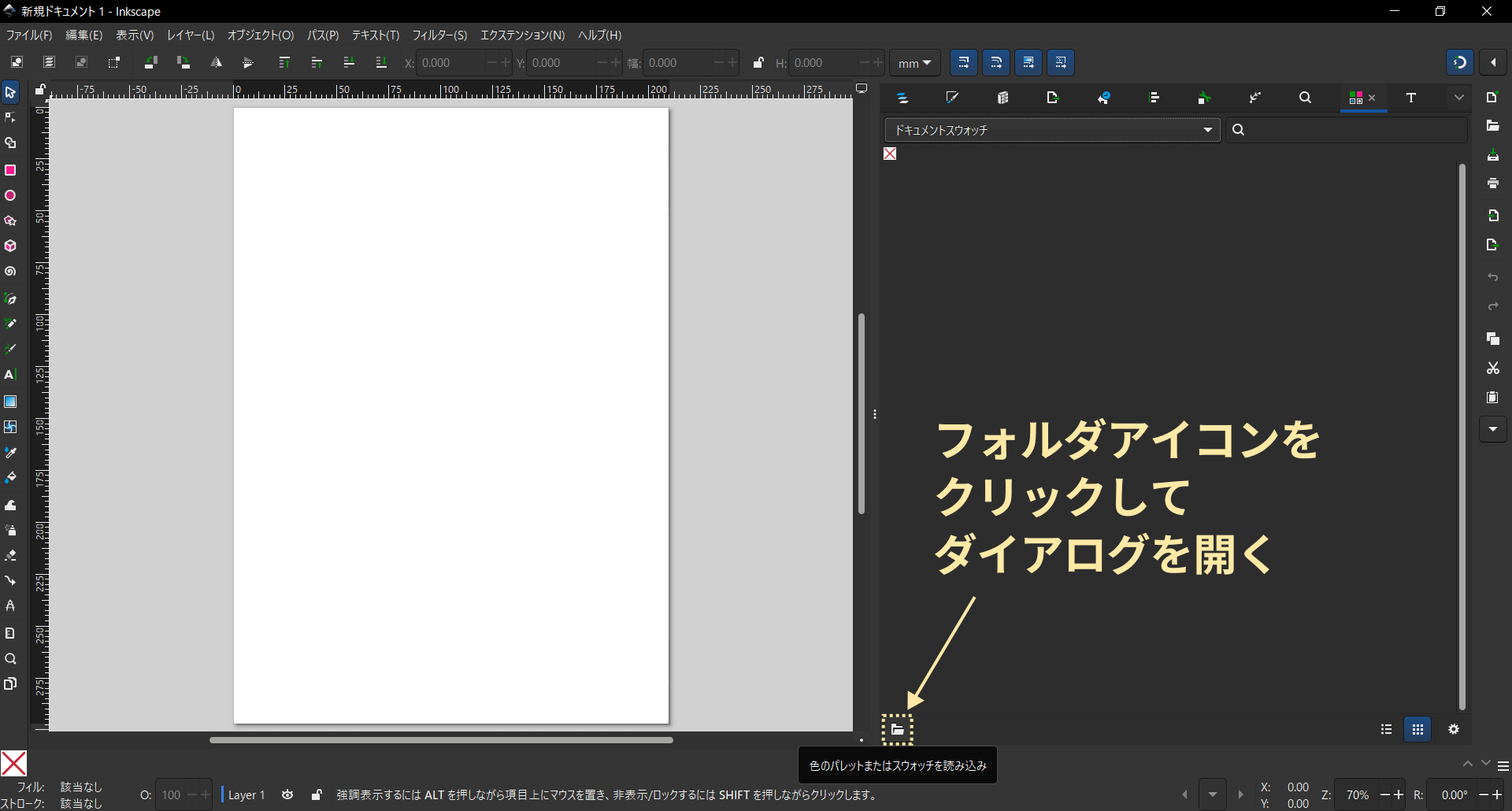Select the Calligraphy tool
This screenshot has width=1512, height=811.
point(10,349)
